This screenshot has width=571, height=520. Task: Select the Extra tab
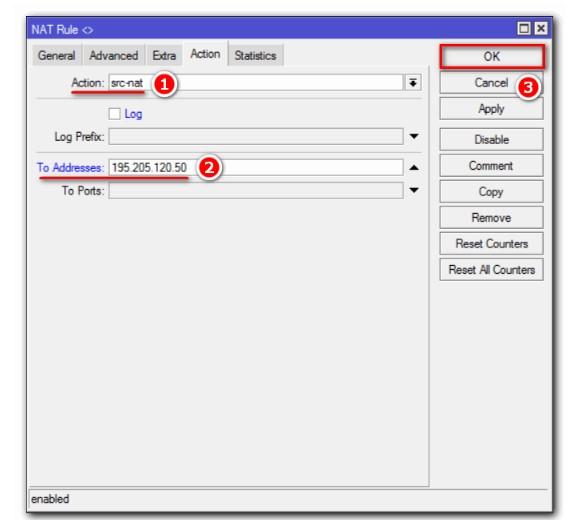164,56
